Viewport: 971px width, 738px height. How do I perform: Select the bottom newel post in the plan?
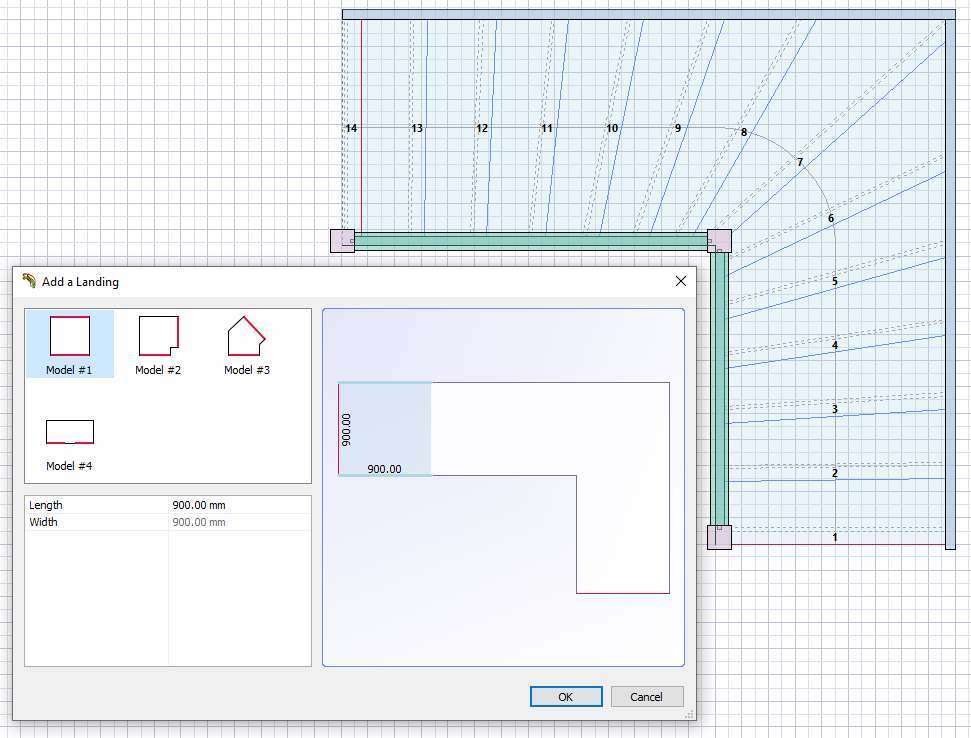719,537
